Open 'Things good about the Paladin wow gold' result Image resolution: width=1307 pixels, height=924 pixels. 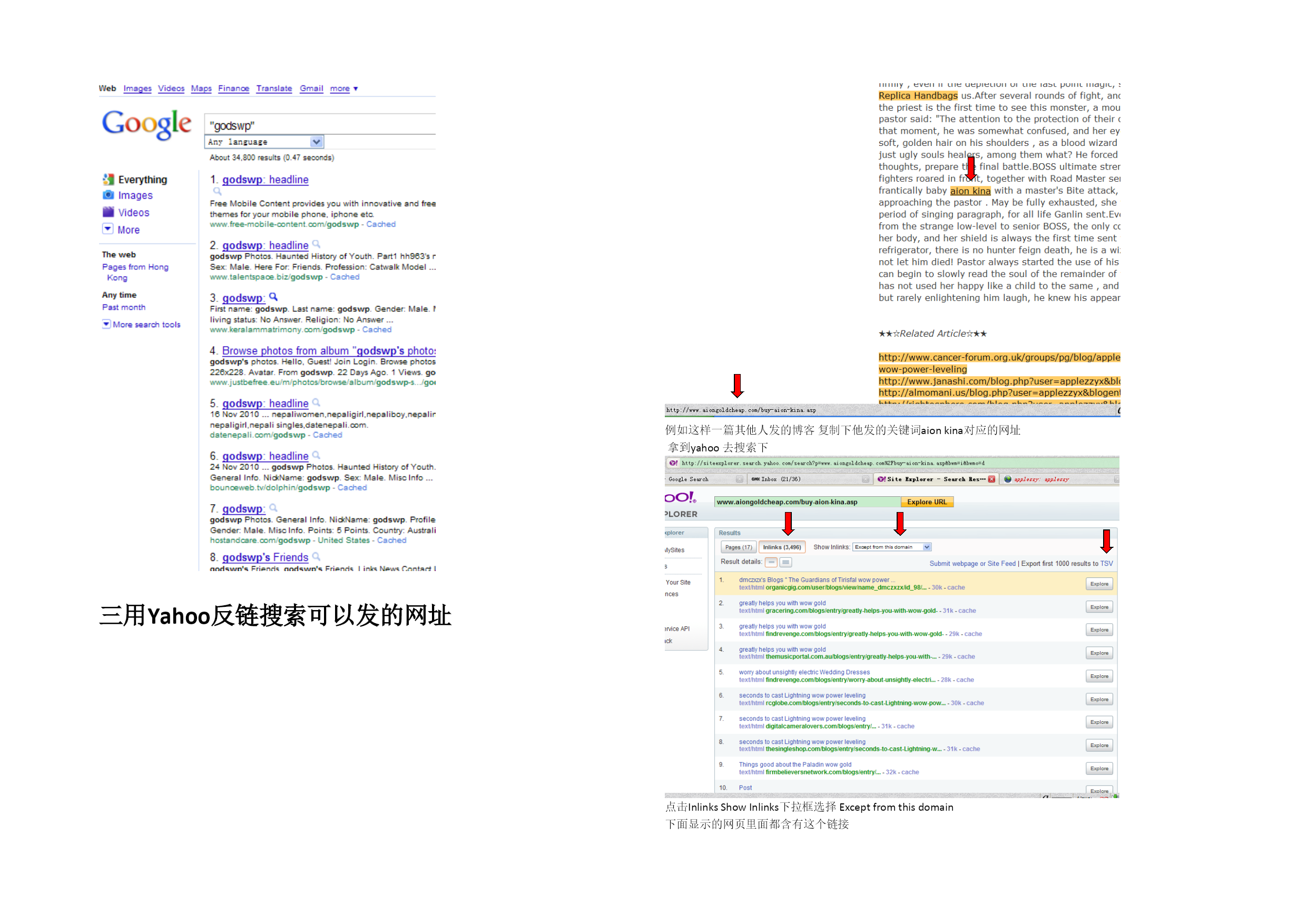(x=795, y=764)
